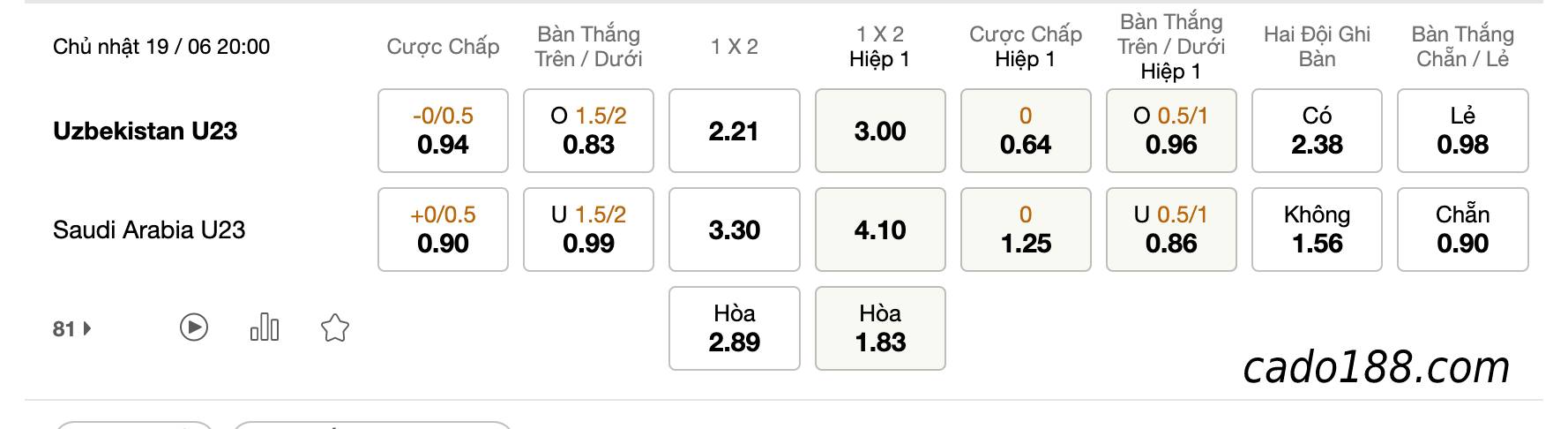Choose Under 1.5/2 odds 0.99
This screenshot has width=1568, height=429.
[588, 230]
